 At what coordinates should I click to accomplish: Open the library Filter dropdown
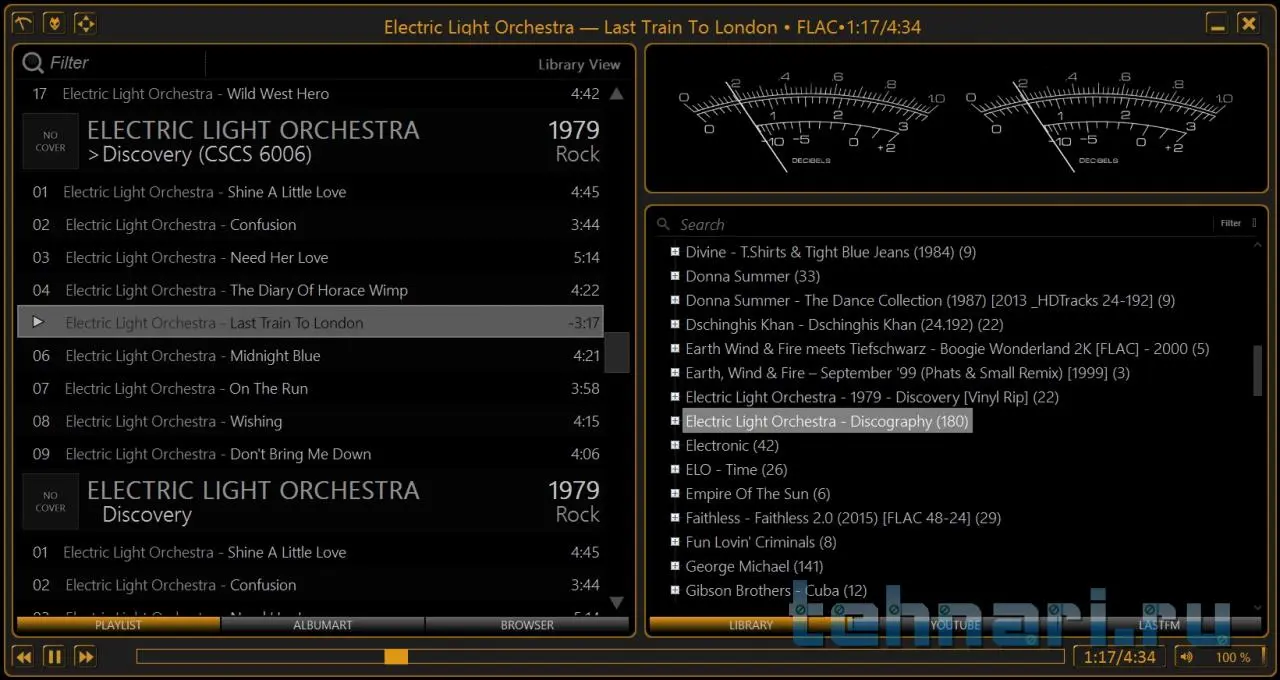[1238, 224]
